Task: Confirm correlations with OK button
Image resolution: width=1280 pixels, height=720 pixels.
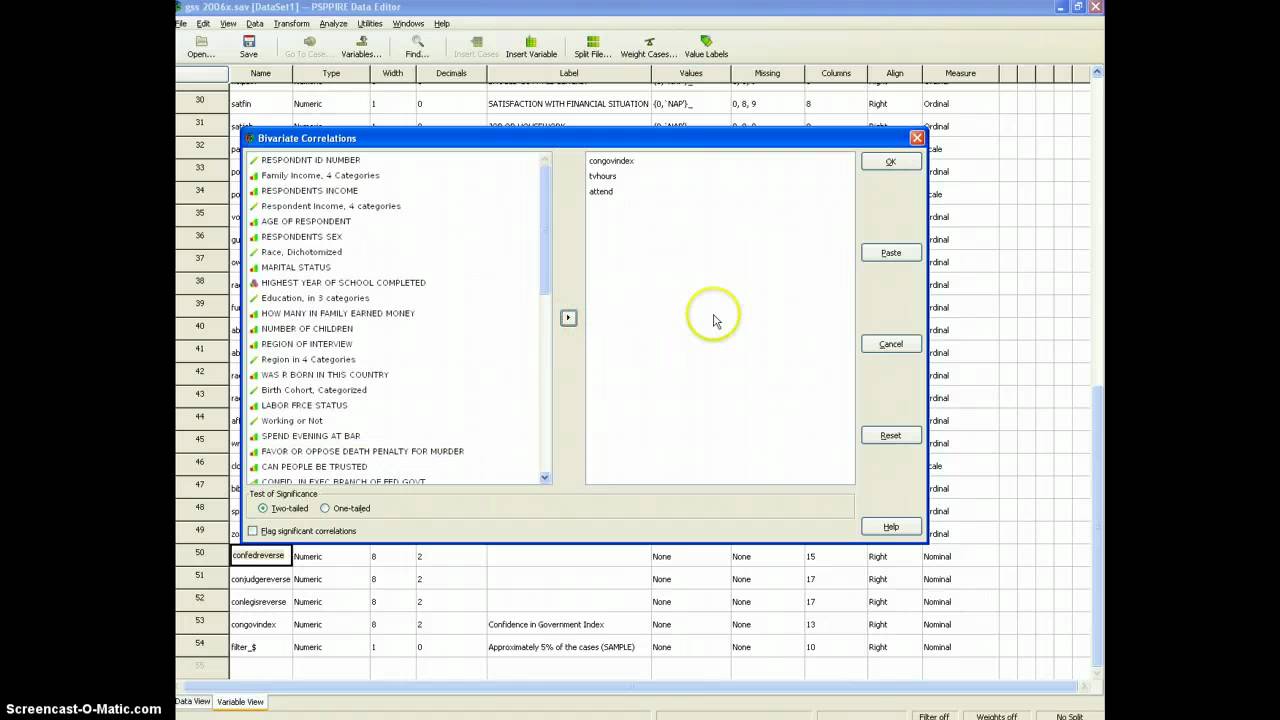Action: (890, 162)
